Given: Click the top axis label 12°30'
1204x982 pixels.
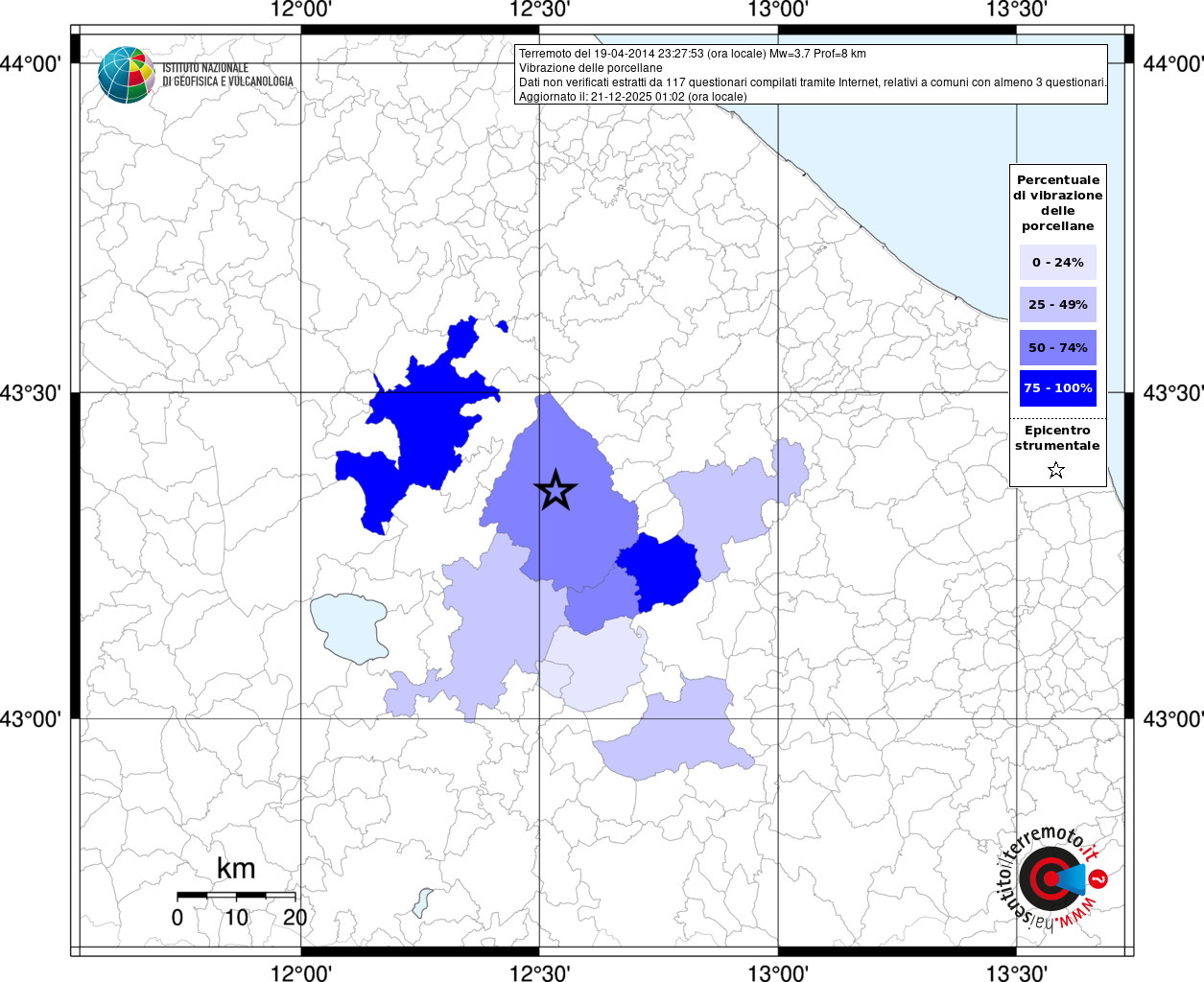Looking at the screenshot, I should point(539,10).
